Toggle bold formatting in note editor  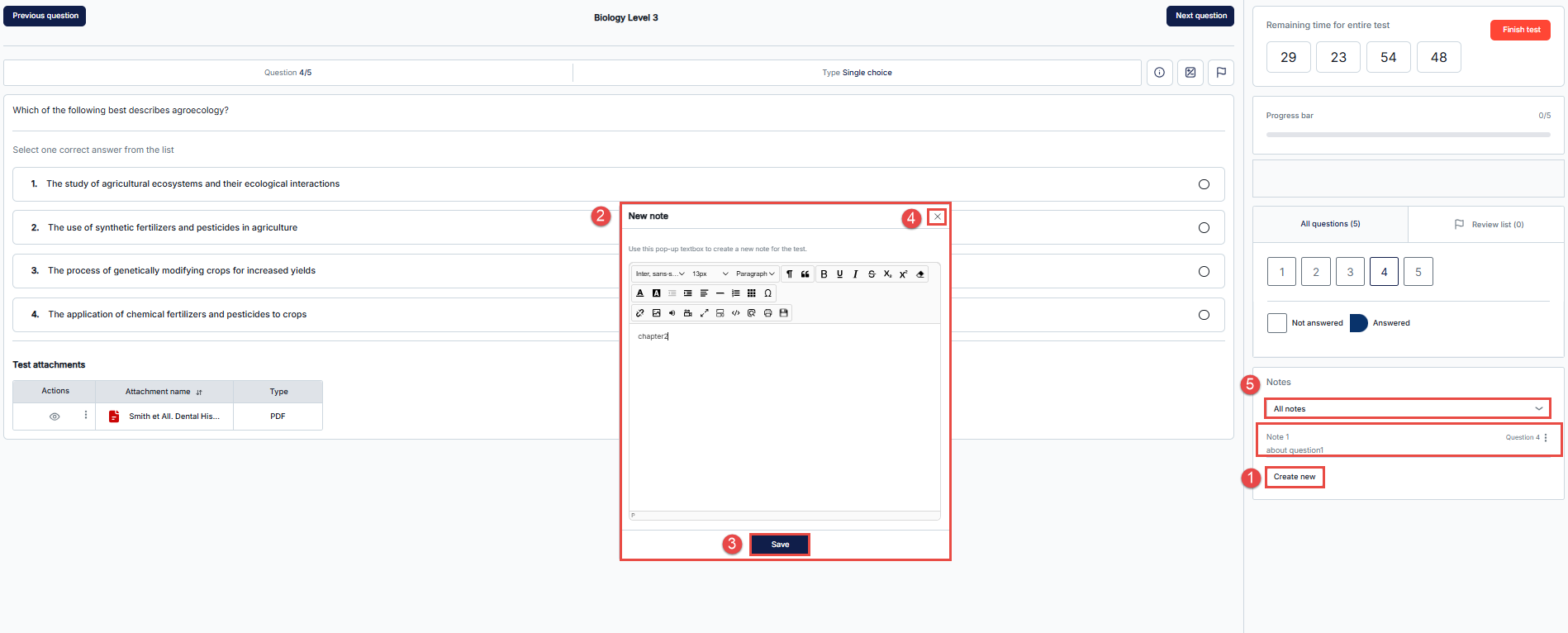click(x=824, y=274)
